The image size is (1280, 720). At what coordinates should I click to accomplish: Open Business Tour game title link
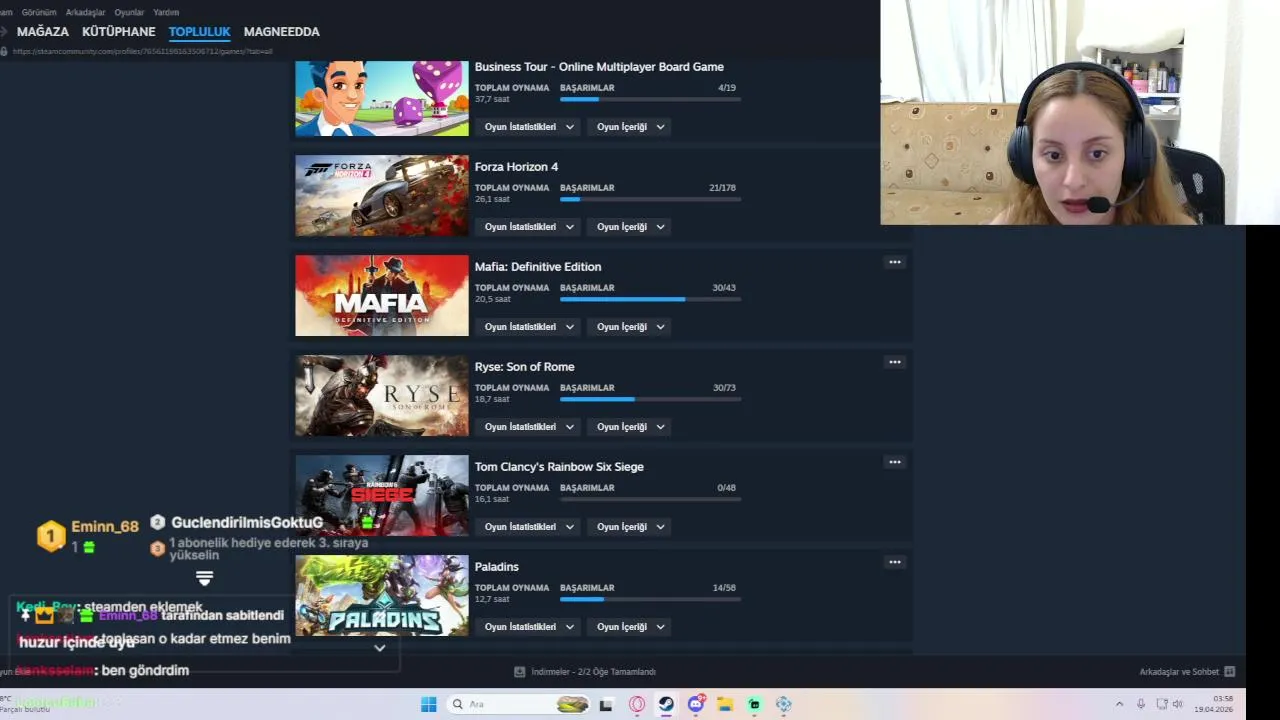pyautogui.click(x=599, y=67)
